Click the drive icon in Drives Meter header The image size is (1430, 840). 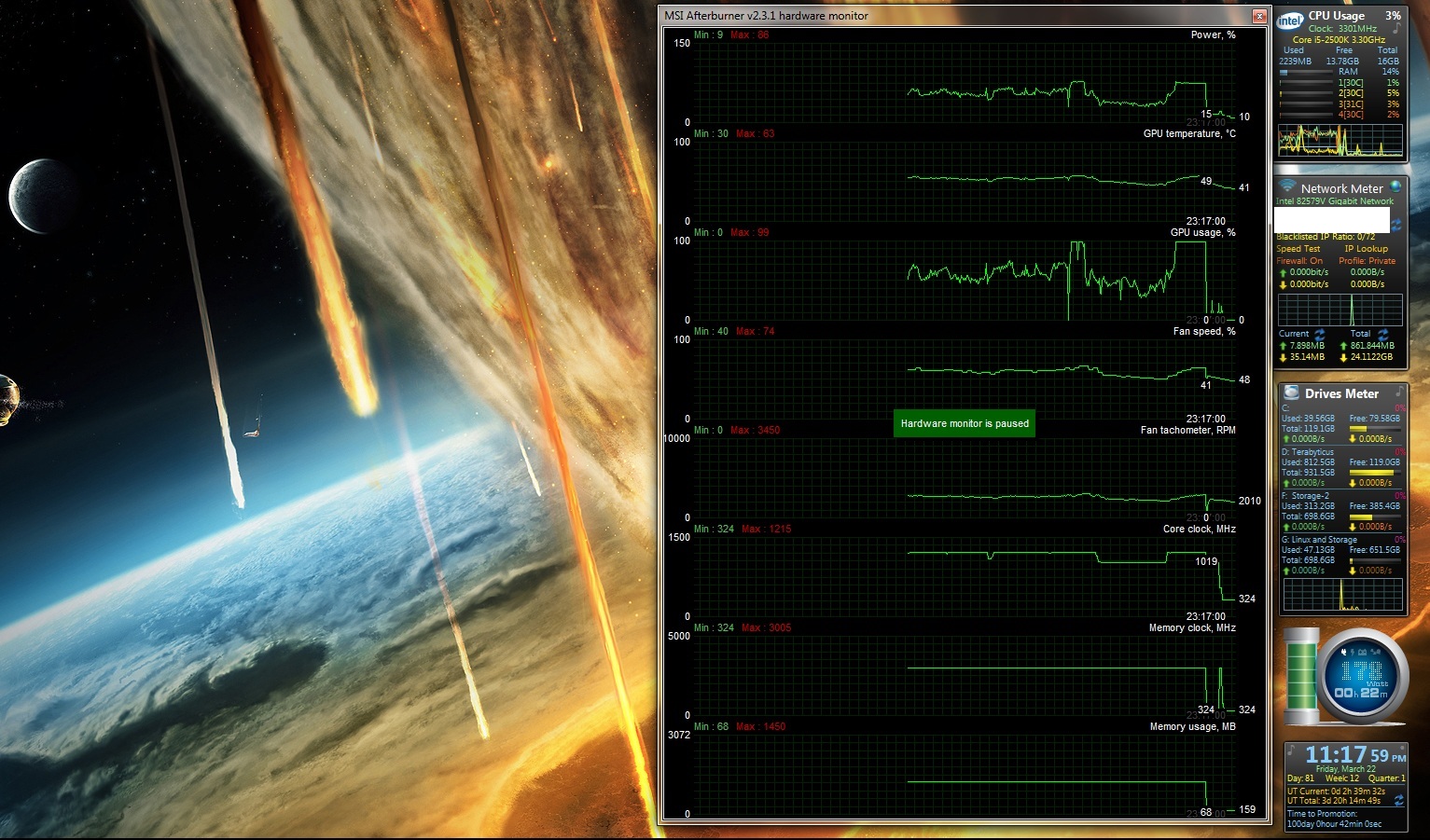pyautogui.click(x=1292, y=392)
